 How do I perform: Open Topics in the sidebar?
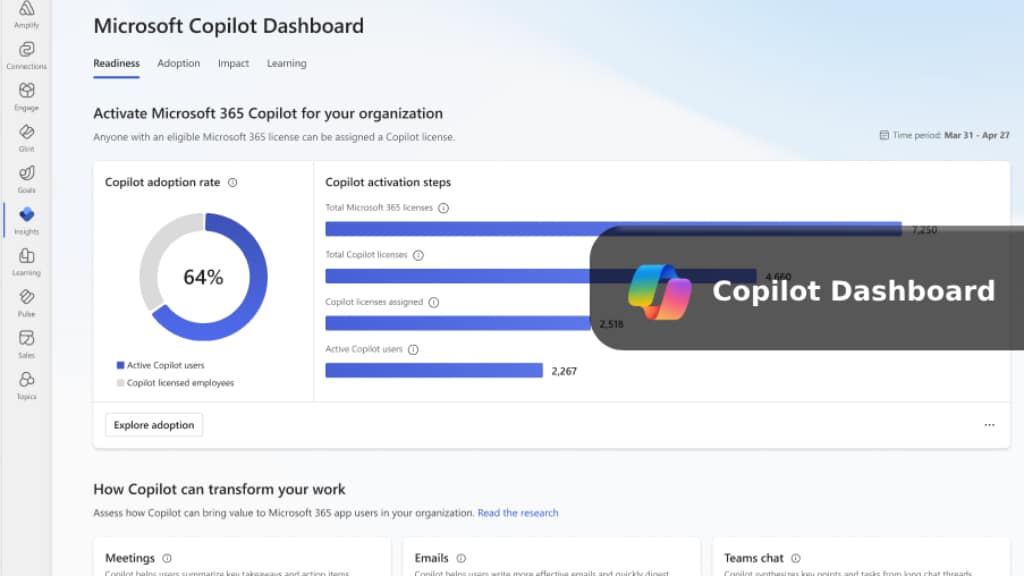pyautogui.click(x=26, y=385)
